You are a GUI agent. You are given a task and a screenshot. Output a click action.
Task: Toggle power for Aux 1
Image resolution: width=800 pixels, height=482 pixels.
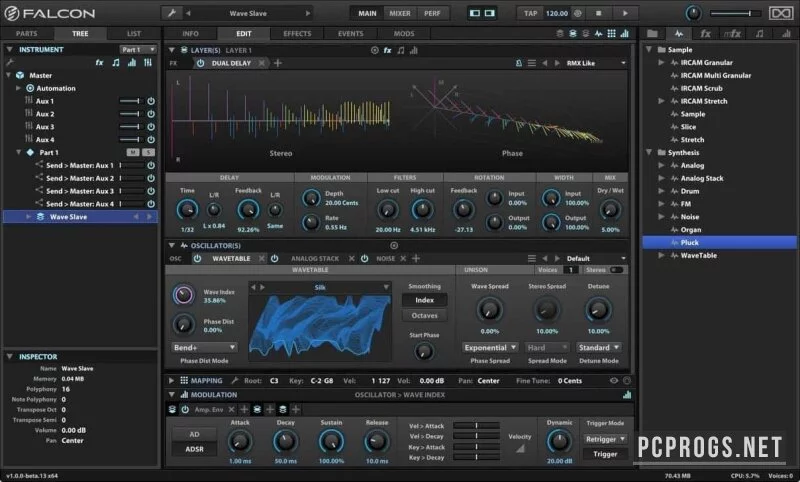point(151,101)
